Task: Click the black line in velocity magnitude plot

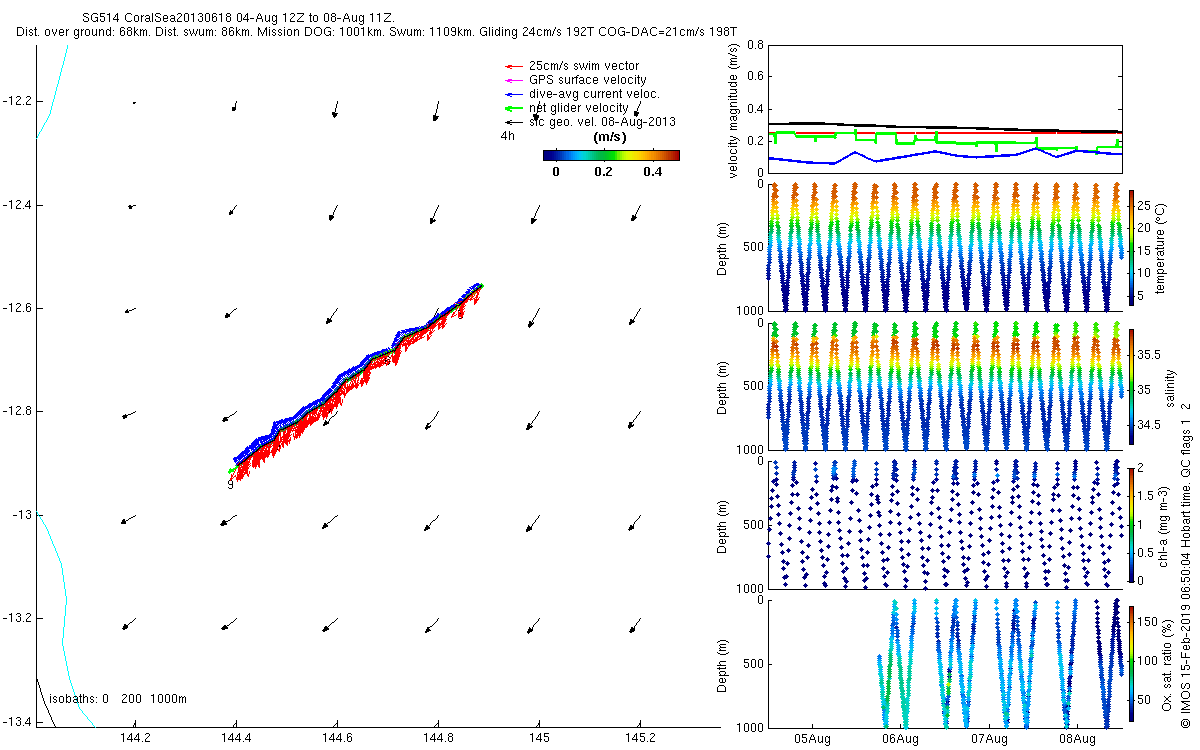Action: [945, 128]
